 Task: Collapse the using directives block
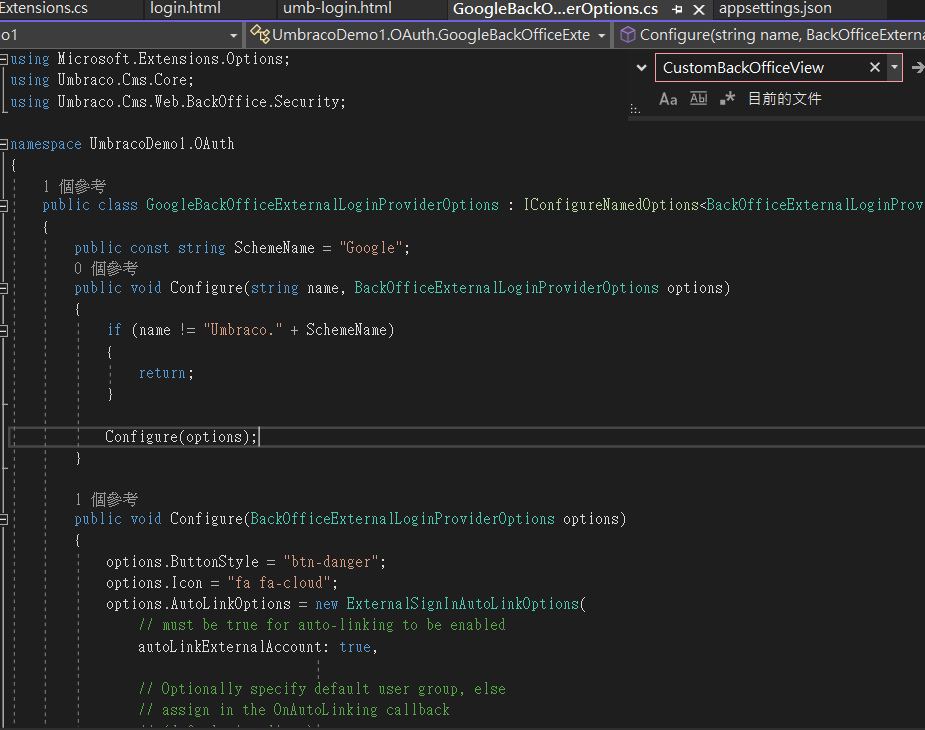(4, 59)
